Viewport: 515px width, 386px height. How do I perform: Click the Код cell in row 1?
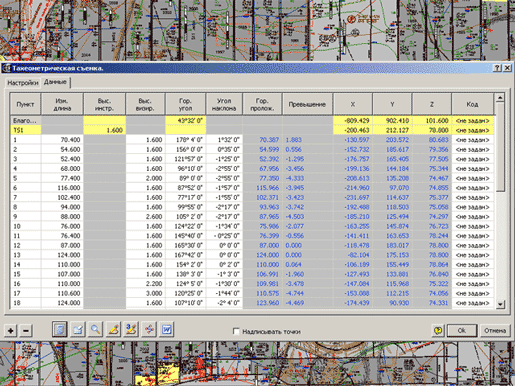472,140
